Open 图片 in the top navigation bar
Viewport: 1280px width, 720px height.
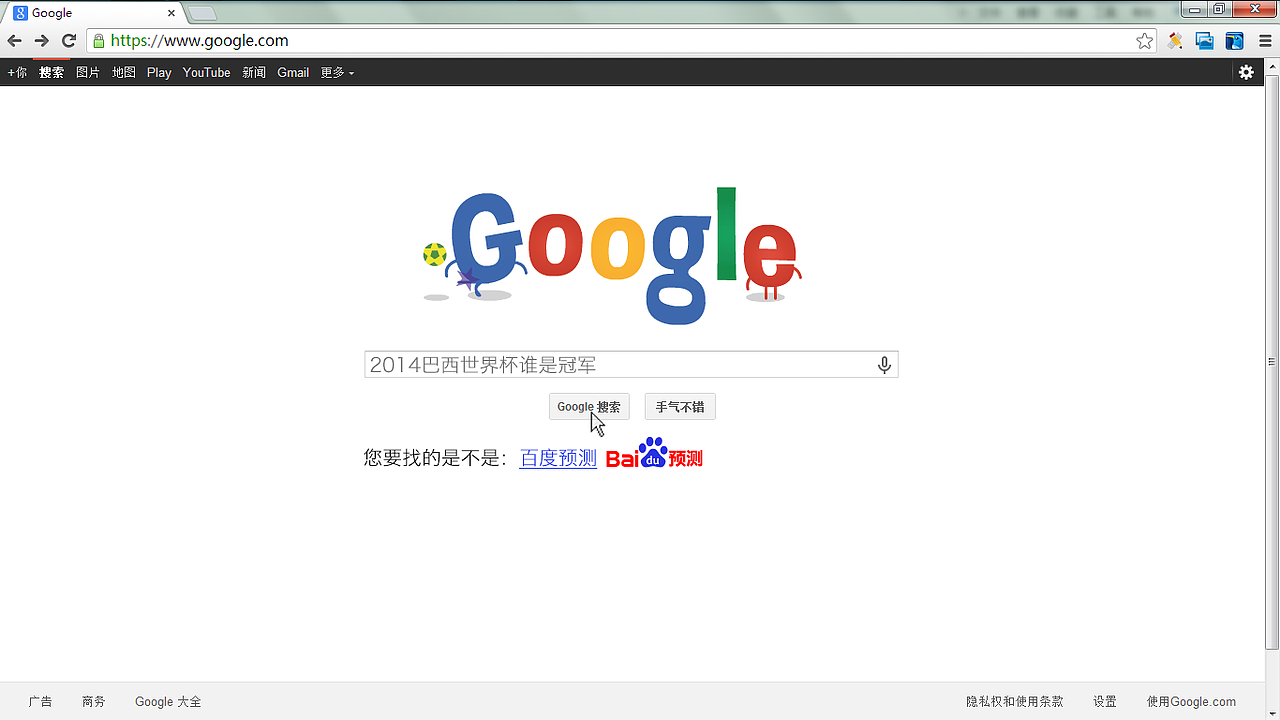(88, 72)
